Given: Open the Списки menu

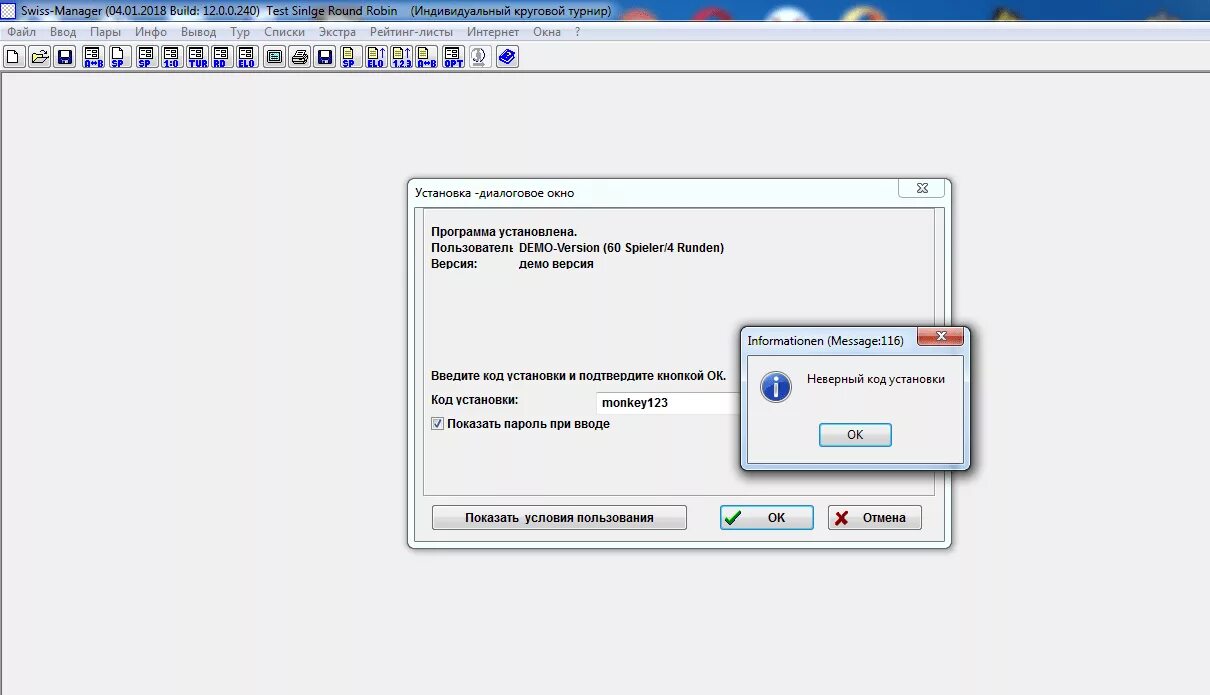Looking at the screenshot, I should point(284,32).
